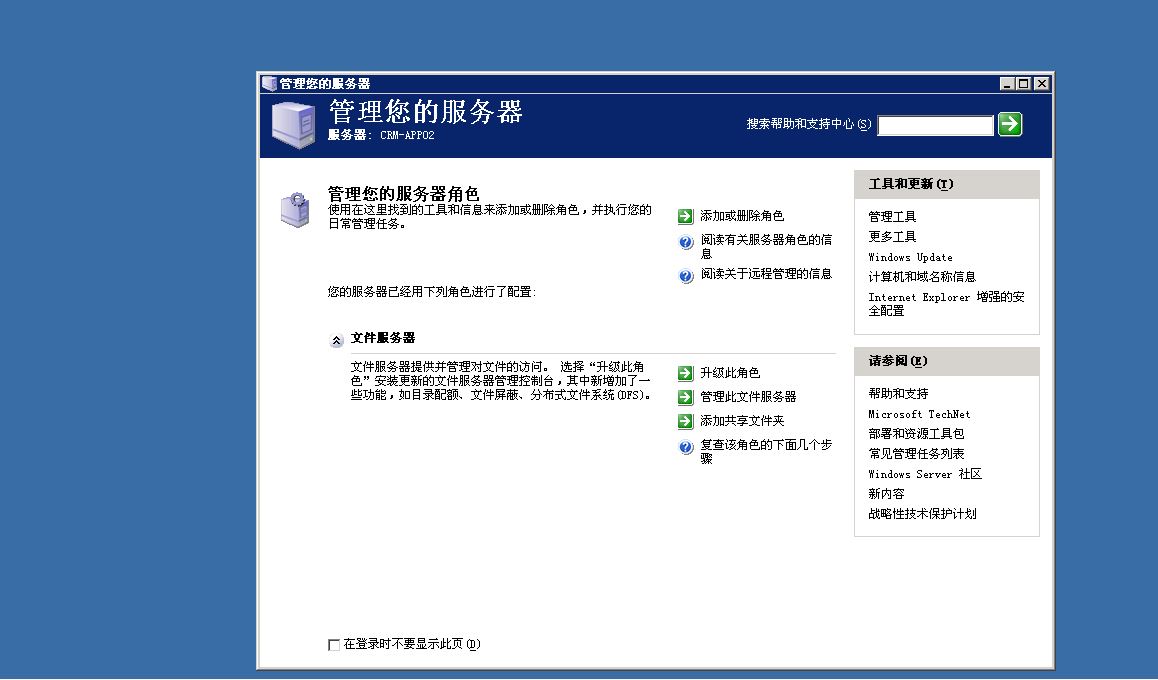
Task: Open 战略性技术保护计划 link
Action: click(922, 514)
